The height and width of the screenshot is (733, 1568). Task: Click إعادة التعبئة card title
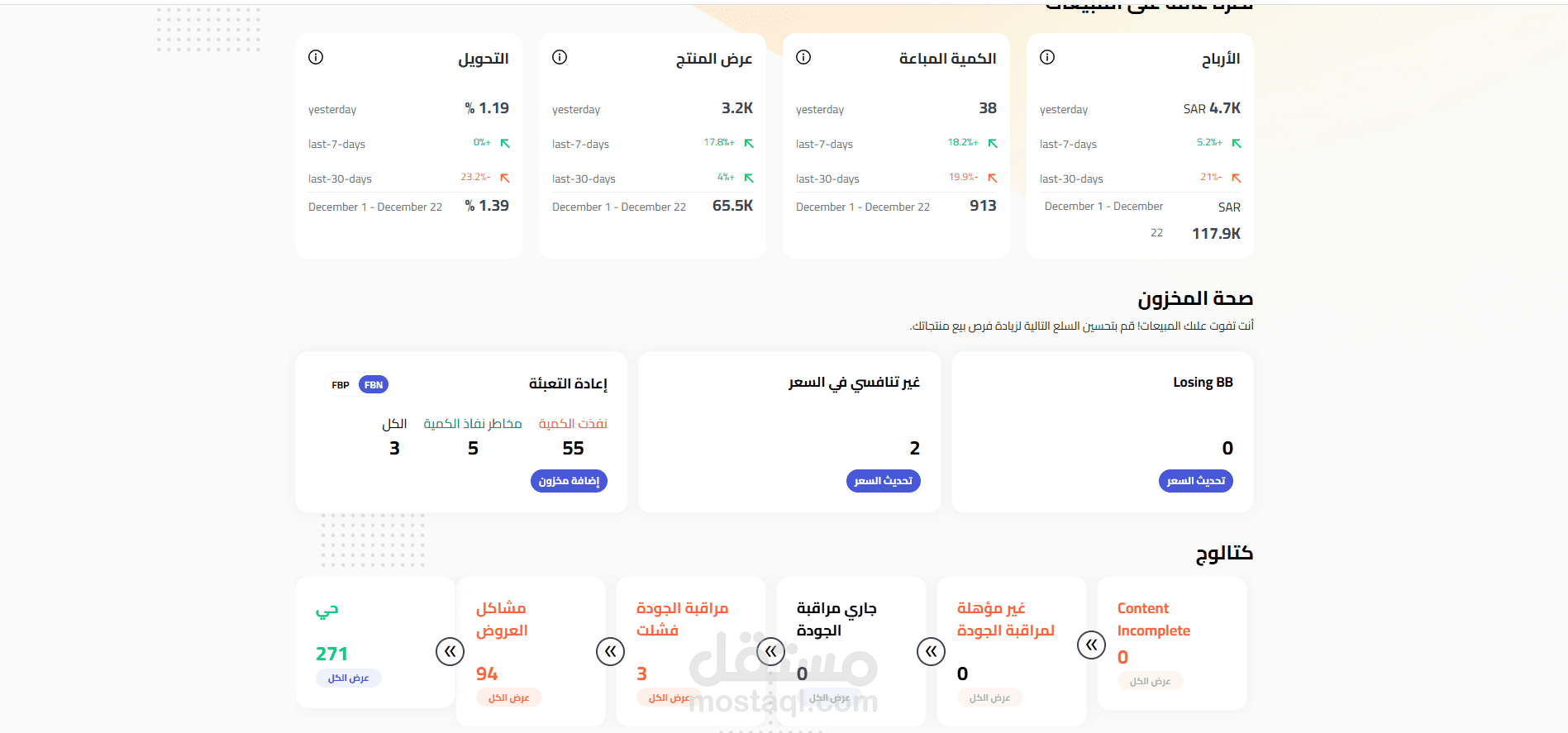click(568, 383)
